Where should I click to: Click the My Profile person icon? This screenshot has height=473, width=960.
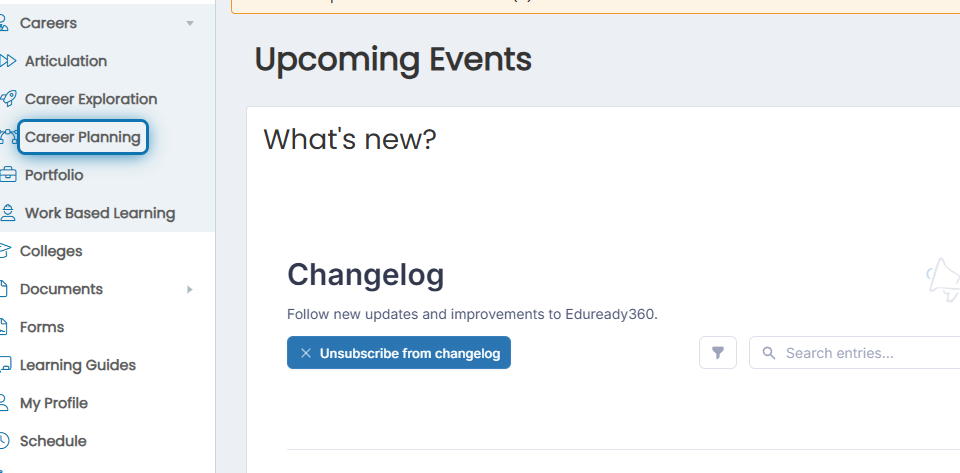point(4,403)
